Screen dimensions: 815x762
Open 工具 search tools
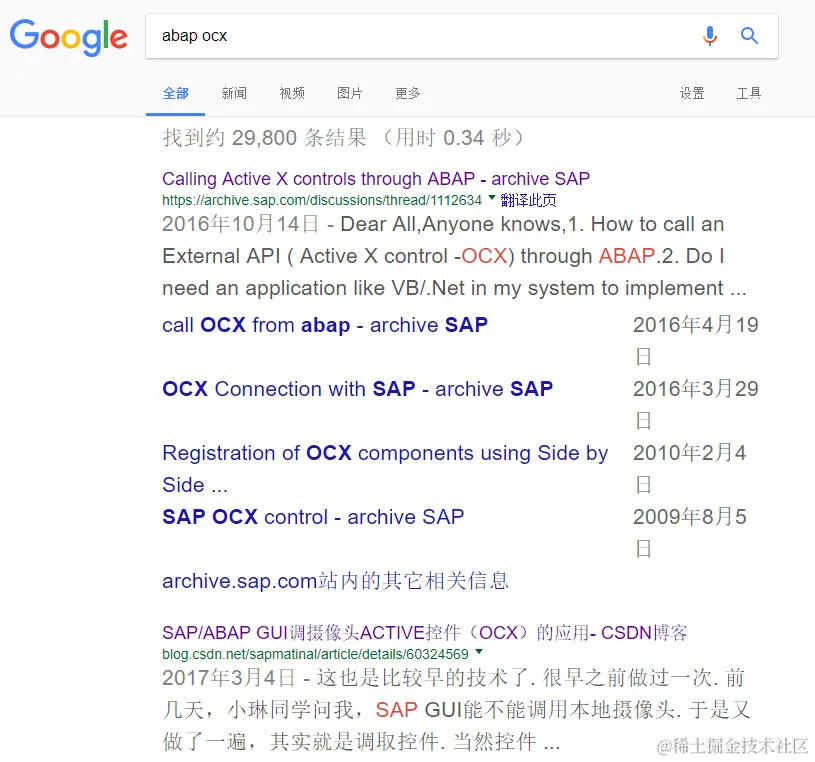748,94
